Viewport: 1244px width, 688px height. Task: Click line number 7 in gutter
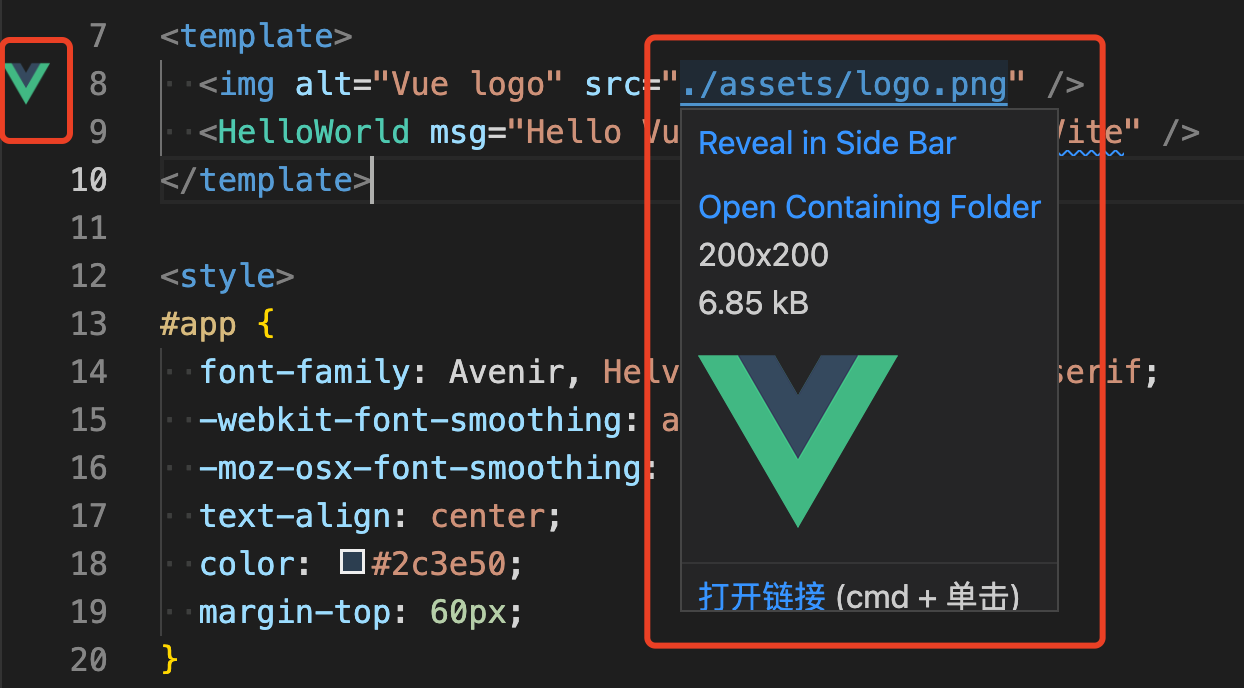coord(97,36)
